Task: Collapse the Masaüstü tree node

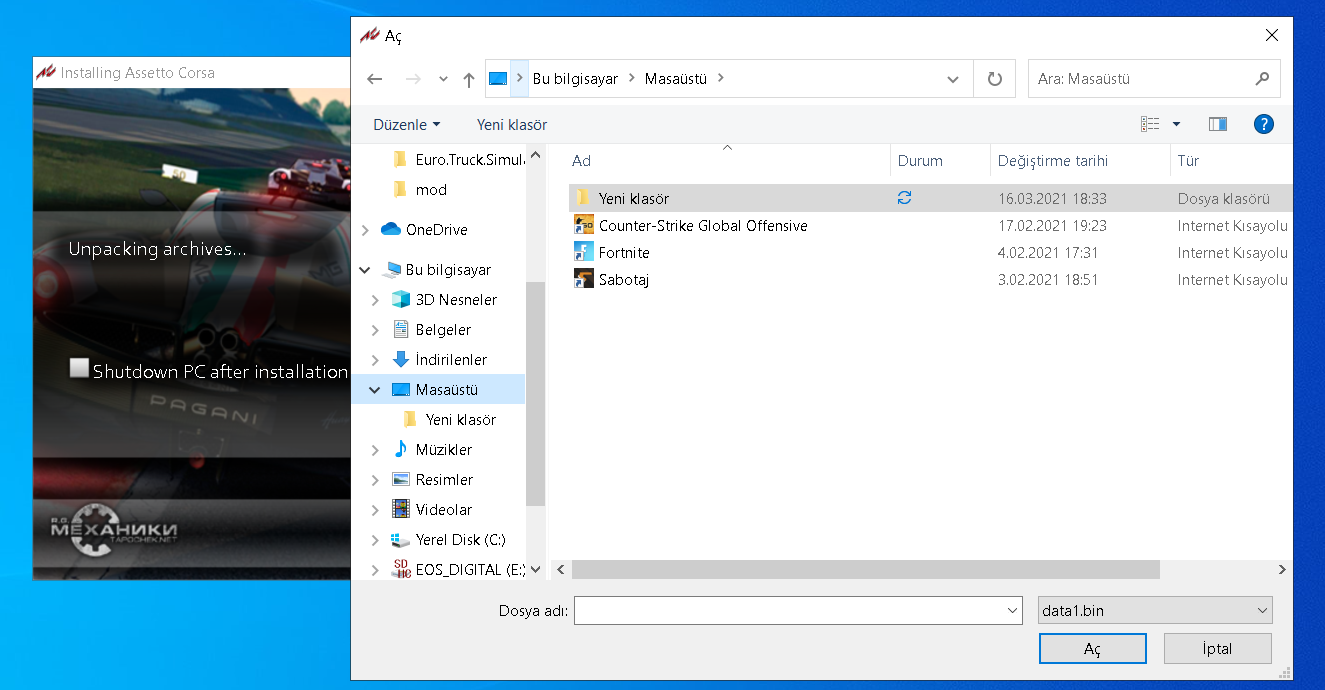Action: [375, 390]
